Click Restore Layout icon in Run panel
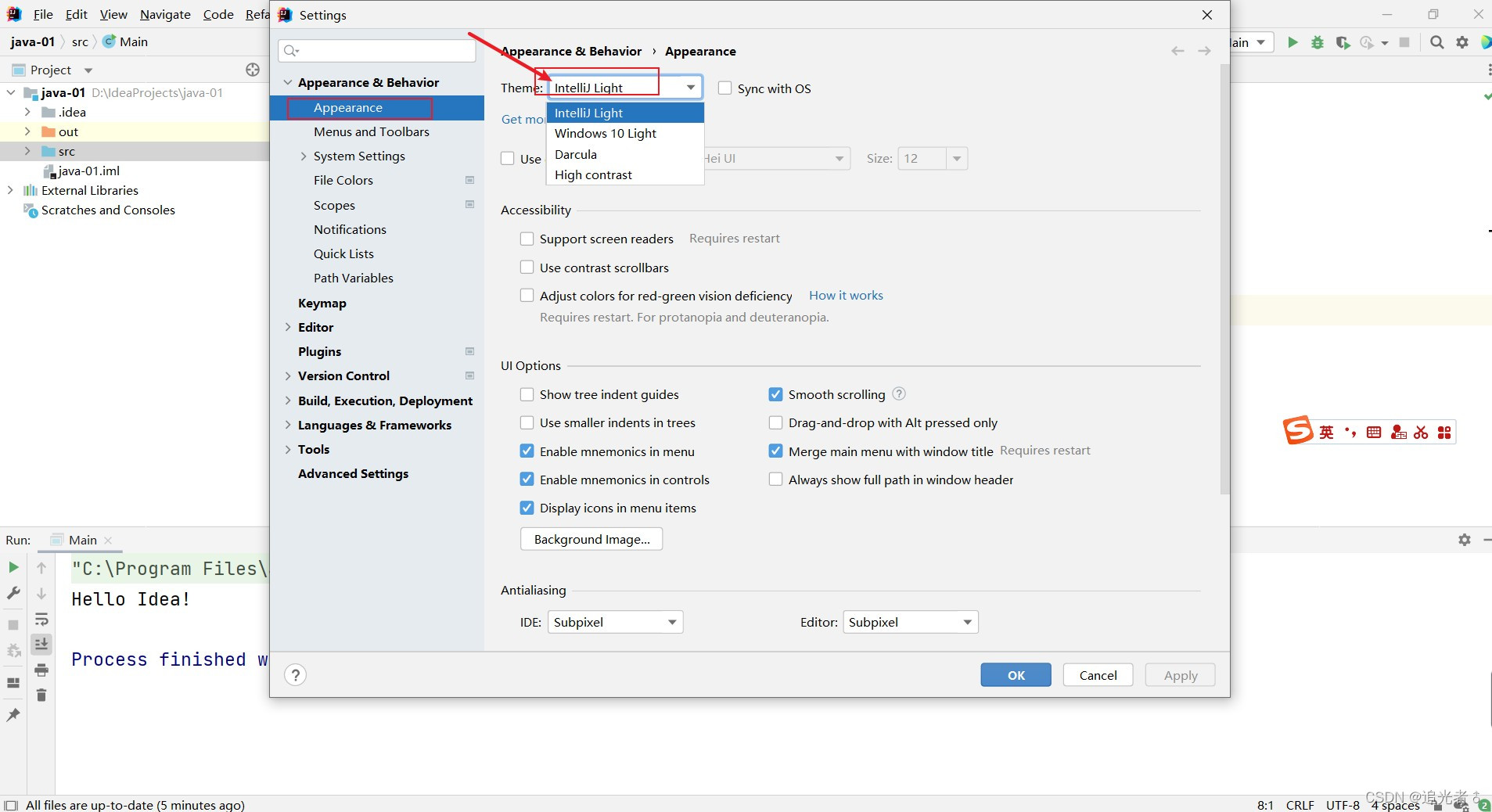The height and width of the screenshot is (812, 1492). coord(13,683)
